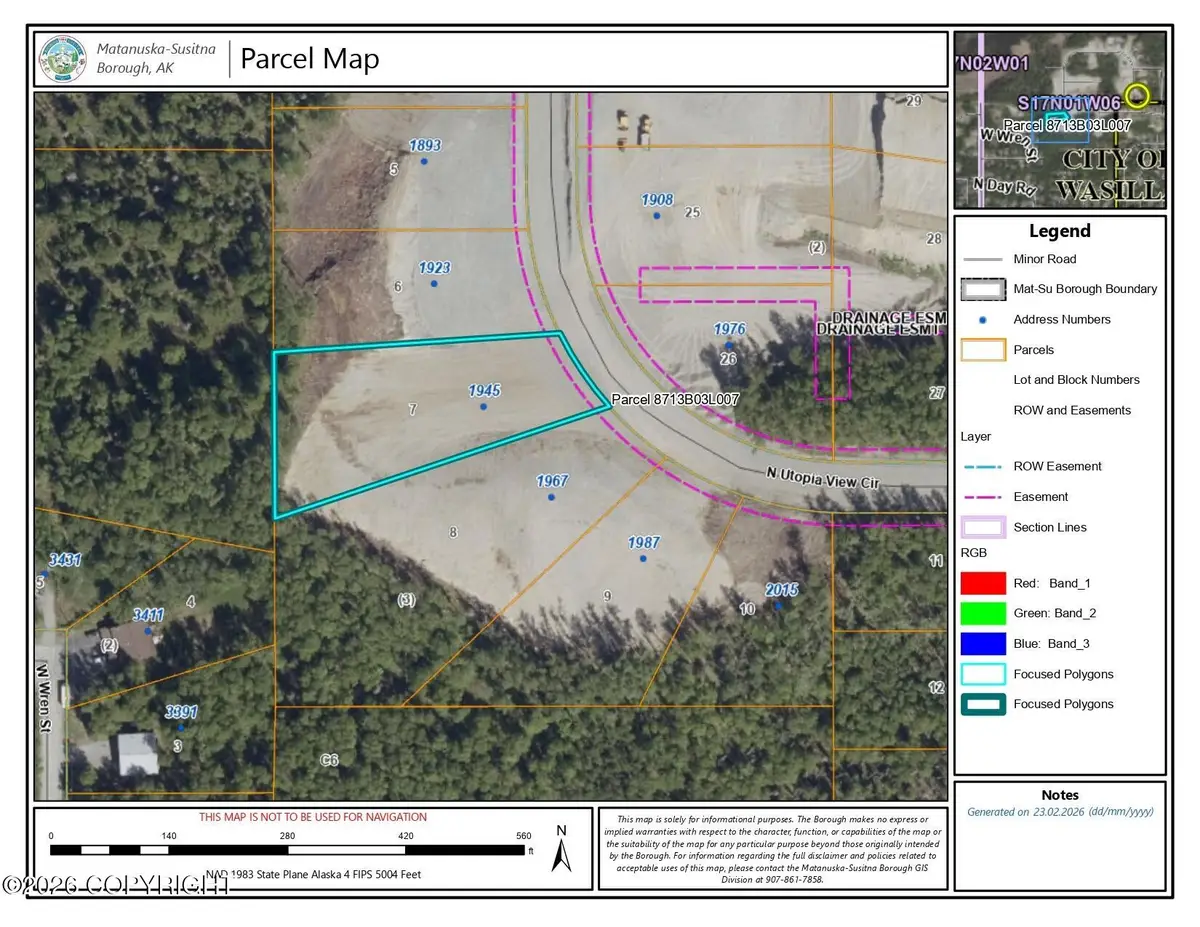The height and width of the screenshot is (927, 1200).
Task: Select the Minor Road line symbol
Action: pyautogui.click(x=982, y=258)
